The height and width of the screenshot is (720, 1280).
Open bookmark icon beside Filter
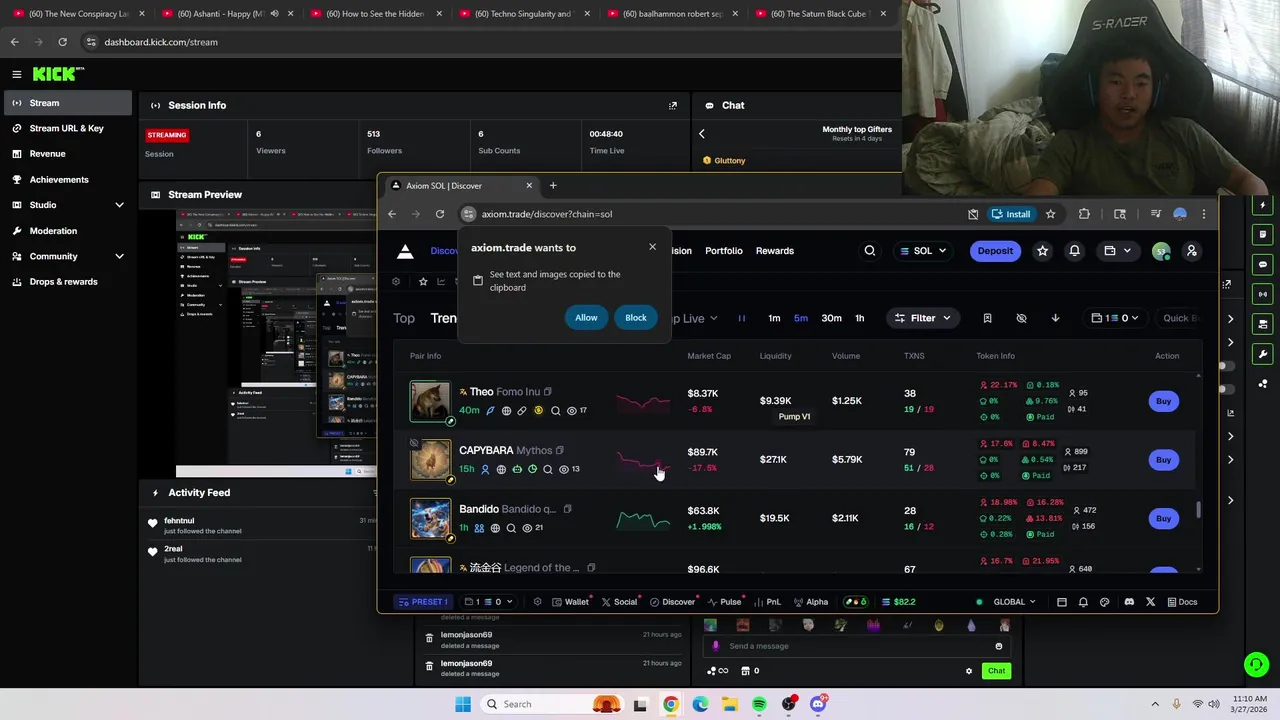(x=987, y=318)
